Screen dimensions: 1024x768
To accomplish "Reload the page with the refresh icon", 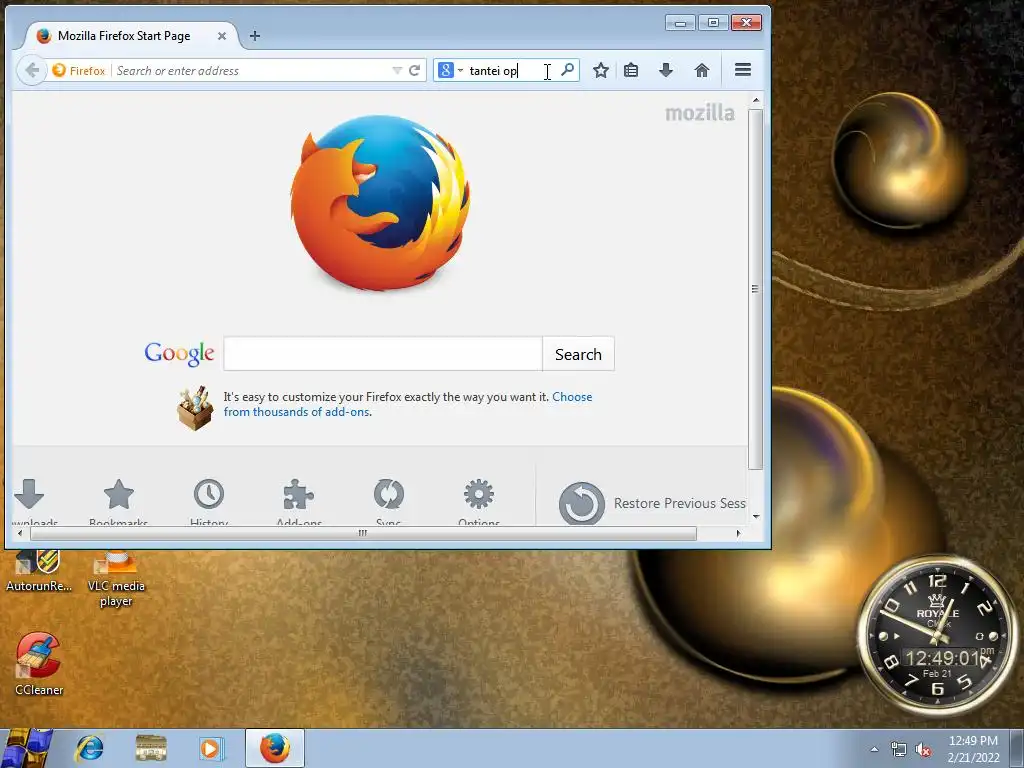I will click(414, 70).
